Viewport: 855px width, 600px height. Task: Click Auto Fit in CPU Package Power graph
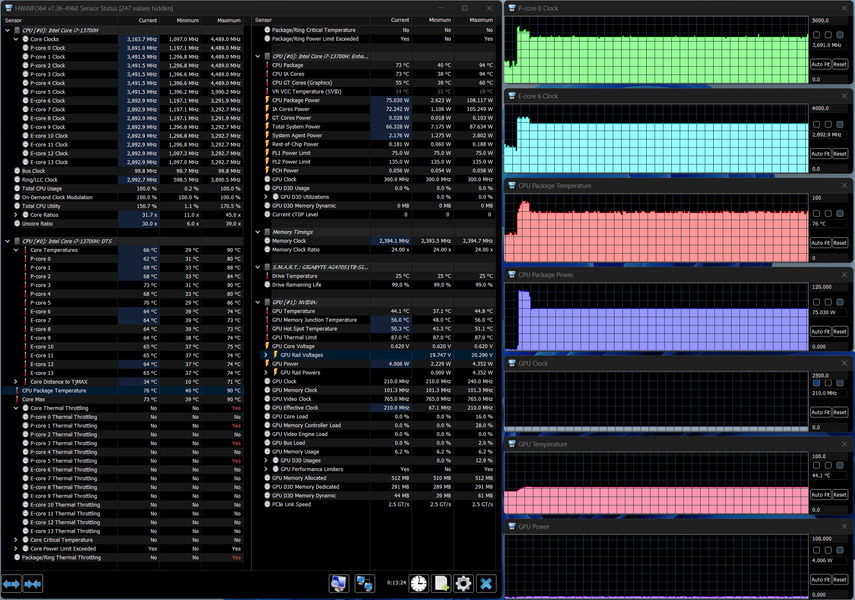tap(820, 332)
